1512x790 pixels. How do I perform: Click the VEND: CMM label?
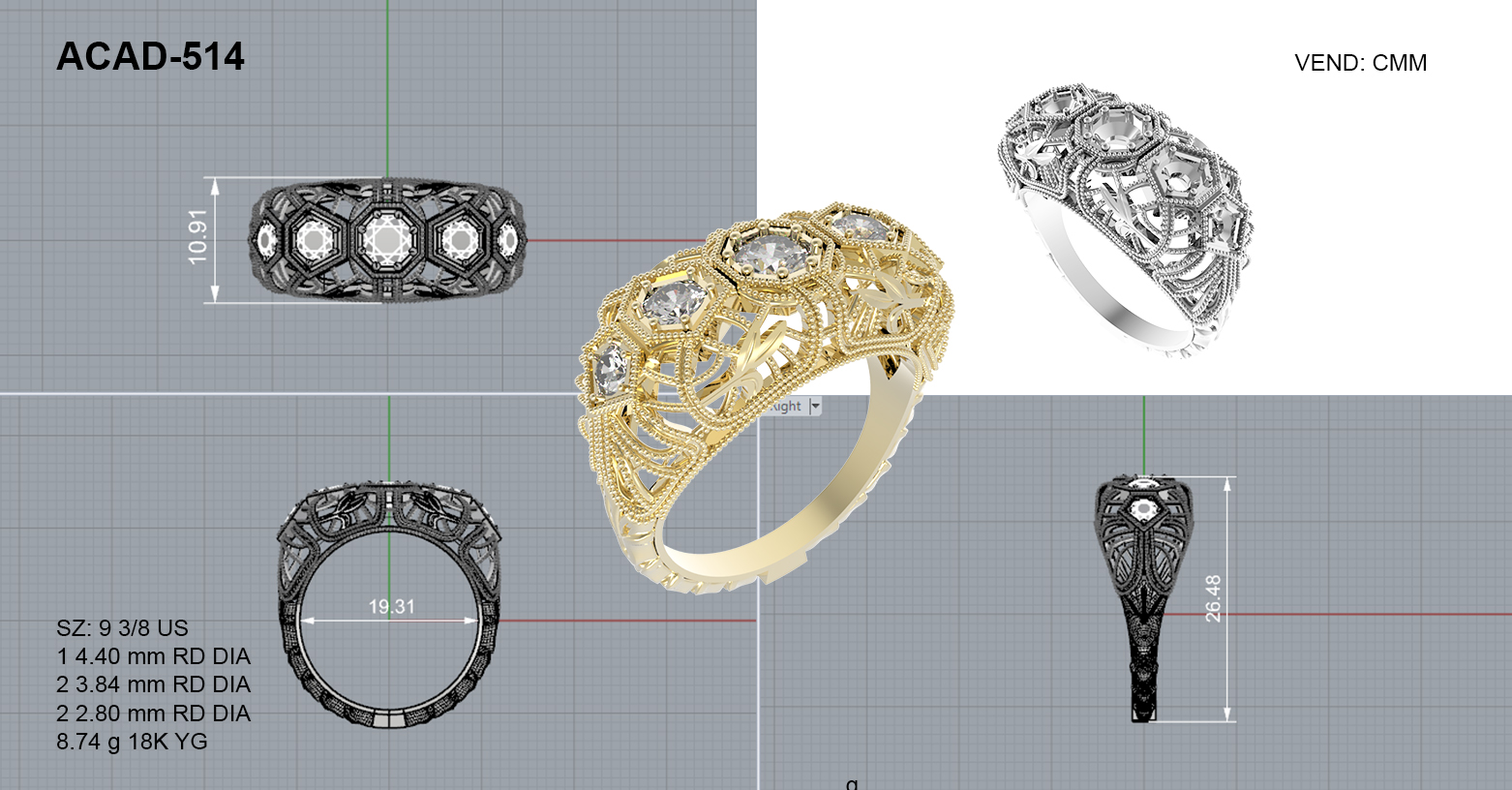tap(1360, 63)
